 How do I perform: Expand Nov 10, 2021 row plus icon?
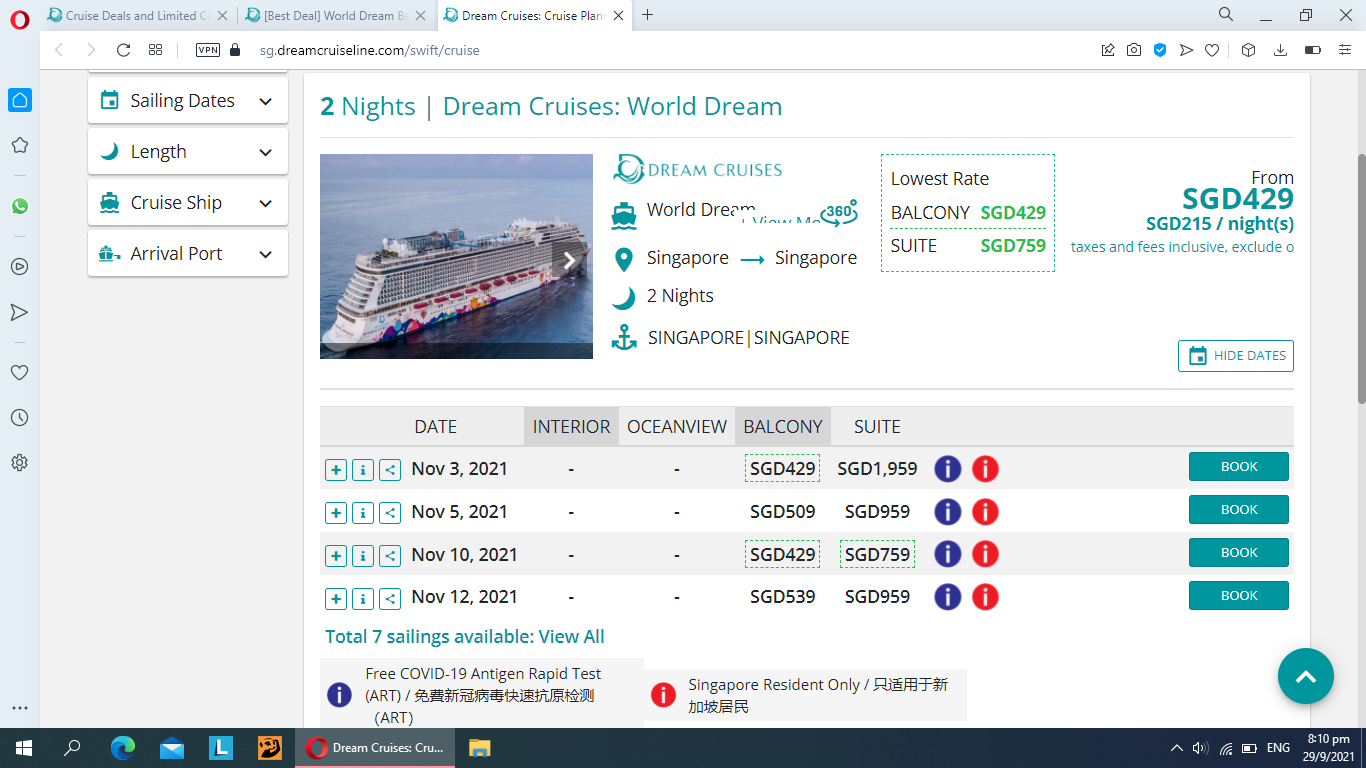pyautogui.click(x=336, y=556)
